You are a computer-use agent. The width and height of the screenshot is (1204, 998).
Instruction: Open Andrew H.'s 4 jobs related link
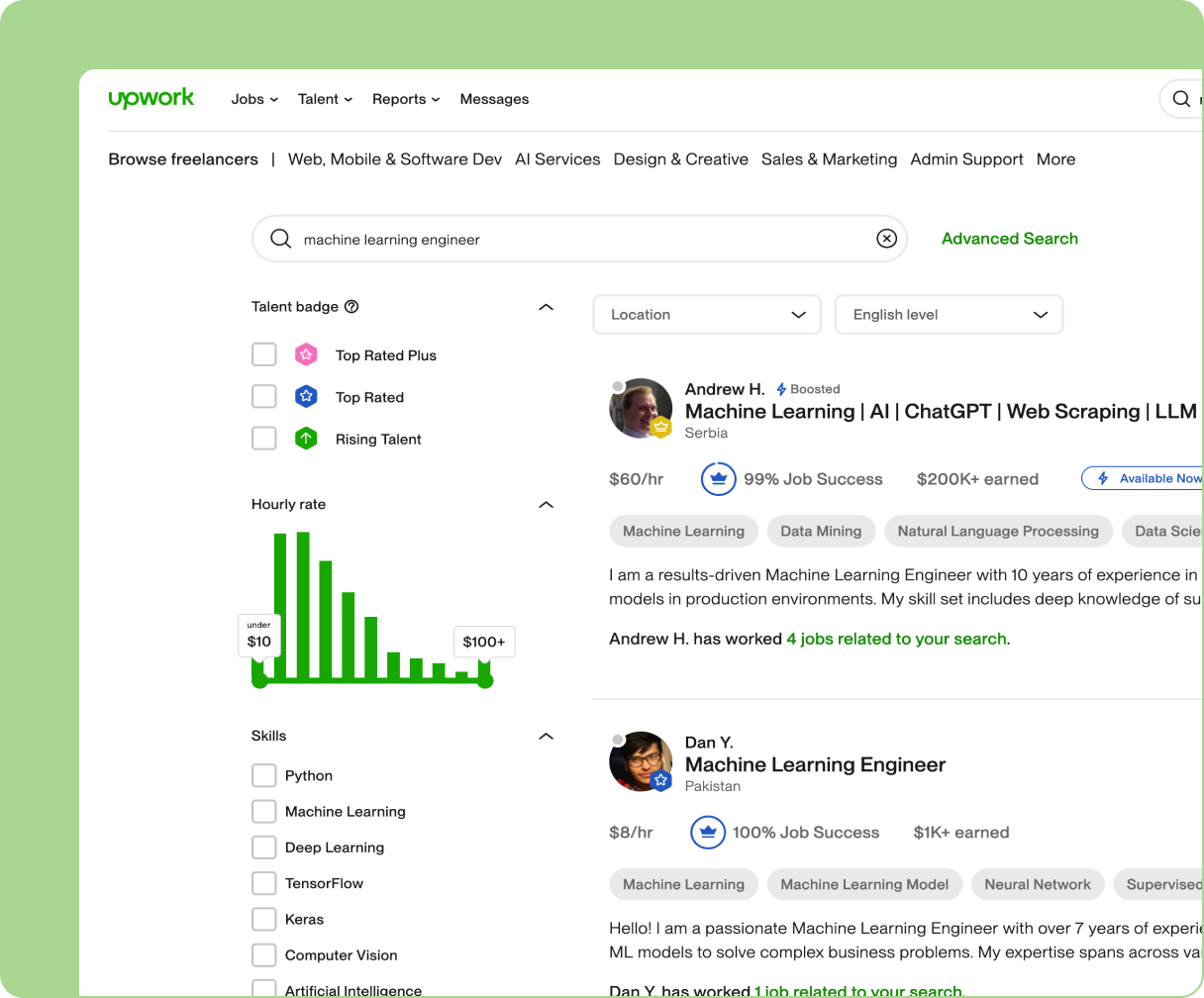click(898, 640)
